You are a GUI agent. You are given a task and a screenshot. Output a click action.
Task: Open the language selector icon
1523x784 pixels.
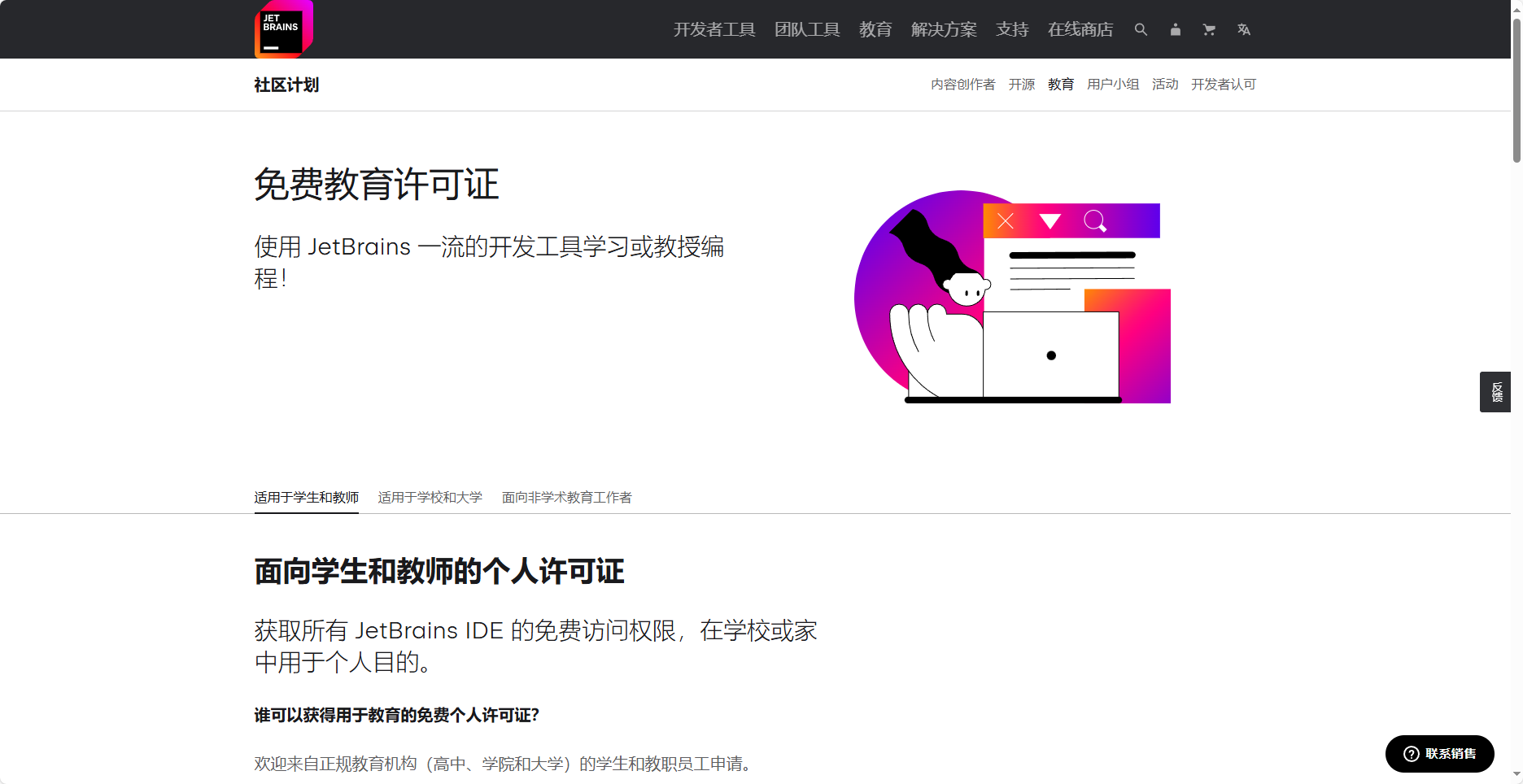(x=1243, y=29)
